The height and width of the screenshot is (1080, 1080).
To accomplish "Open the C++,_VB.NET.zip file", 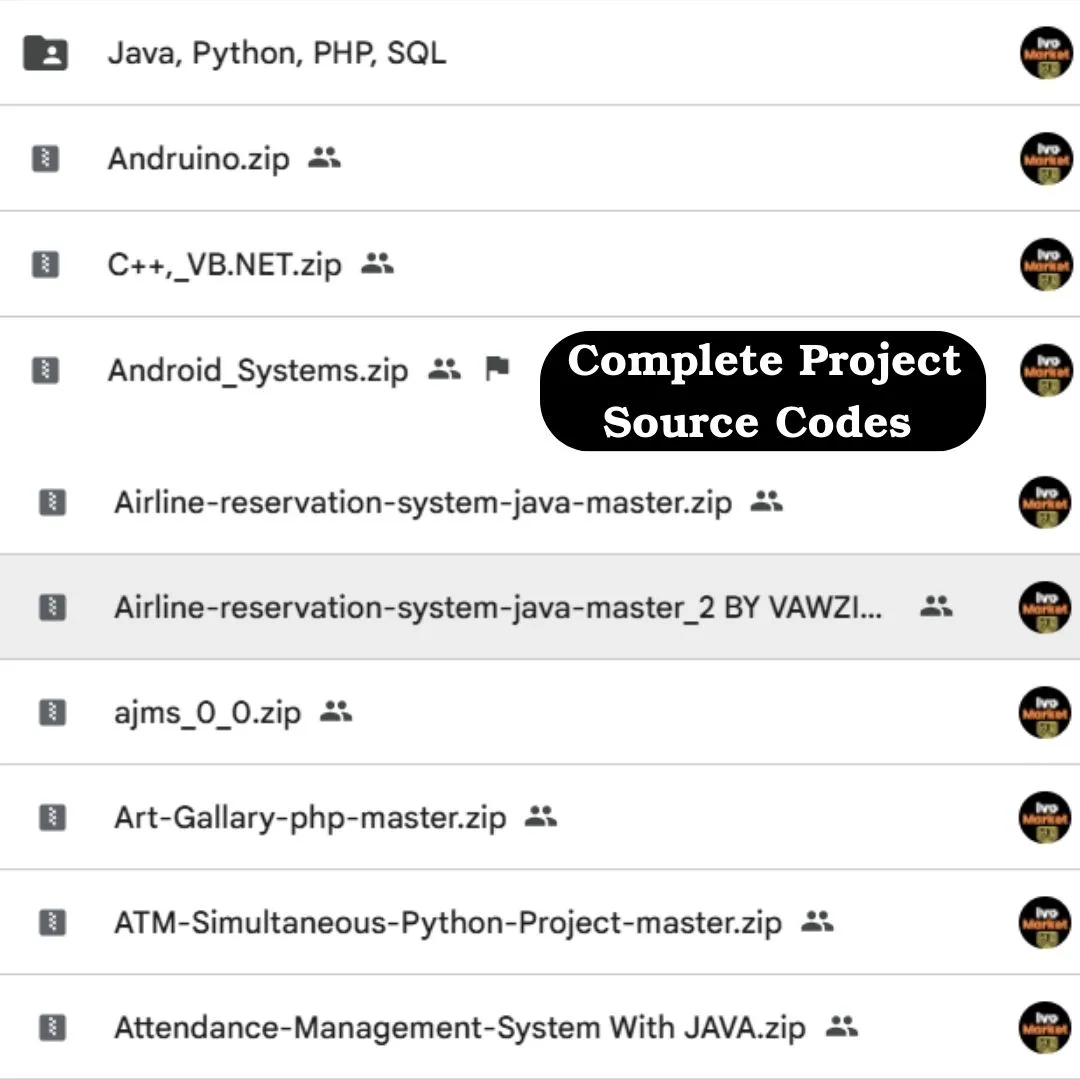I will point(224,264).
